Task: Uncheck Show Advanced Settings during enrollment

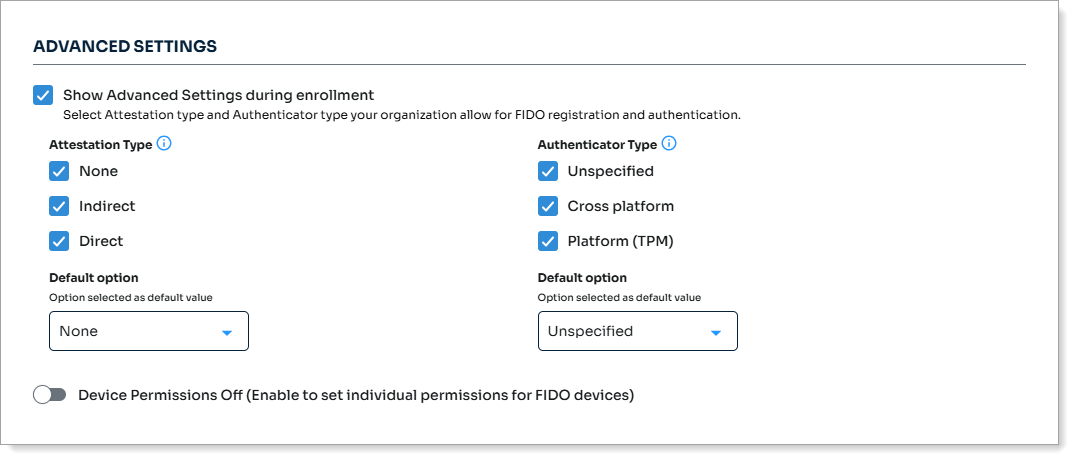Action: coord(43,95)
